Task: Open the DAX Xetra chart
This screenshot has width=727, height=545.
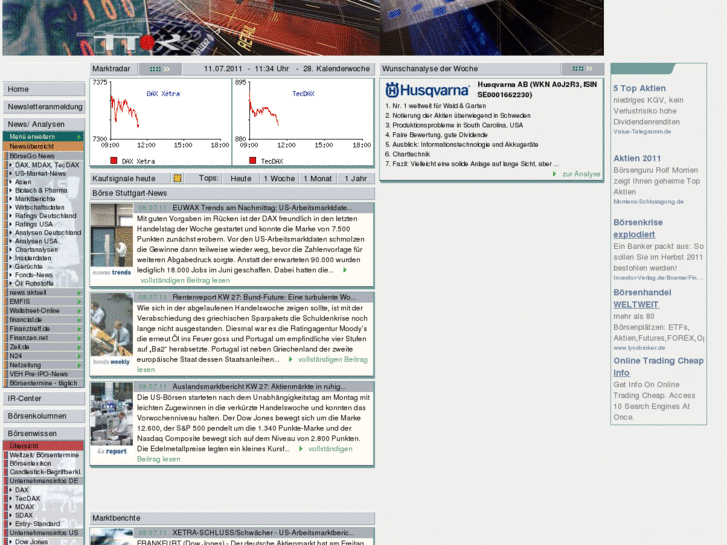Action: 161,122
